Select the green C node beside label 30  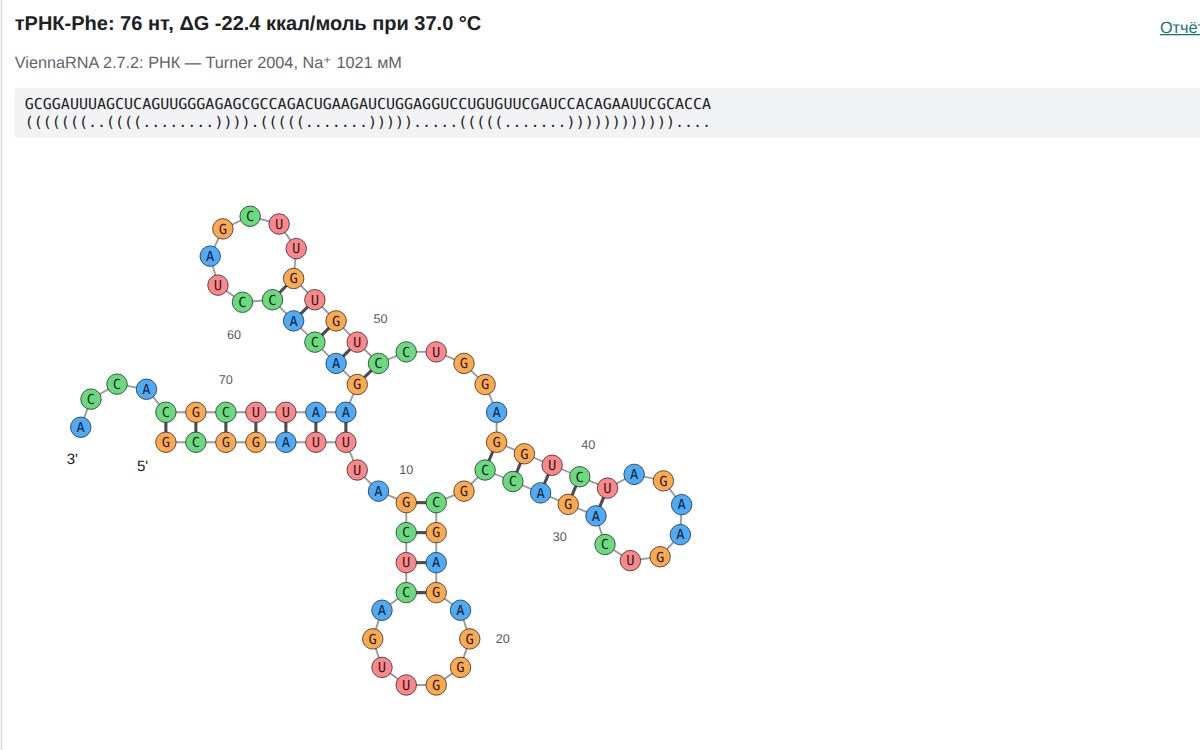coord(604,545)
